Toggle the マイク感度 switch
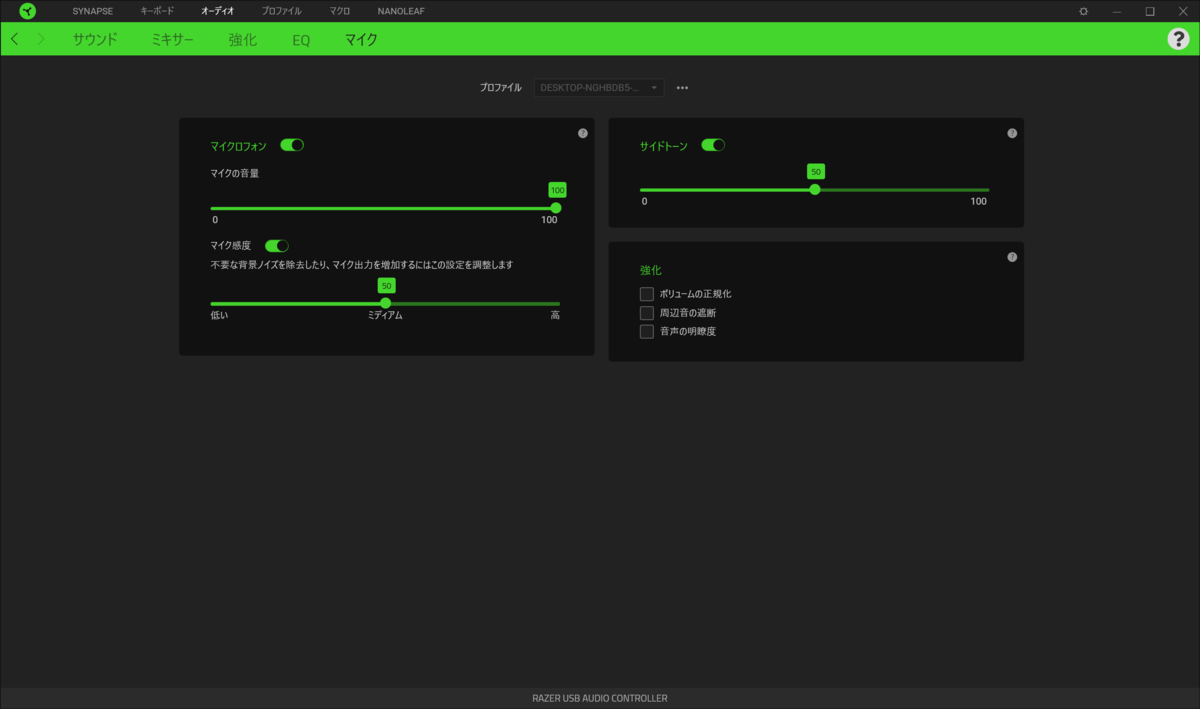1200x709 pixels. click(x=277, y=245)
